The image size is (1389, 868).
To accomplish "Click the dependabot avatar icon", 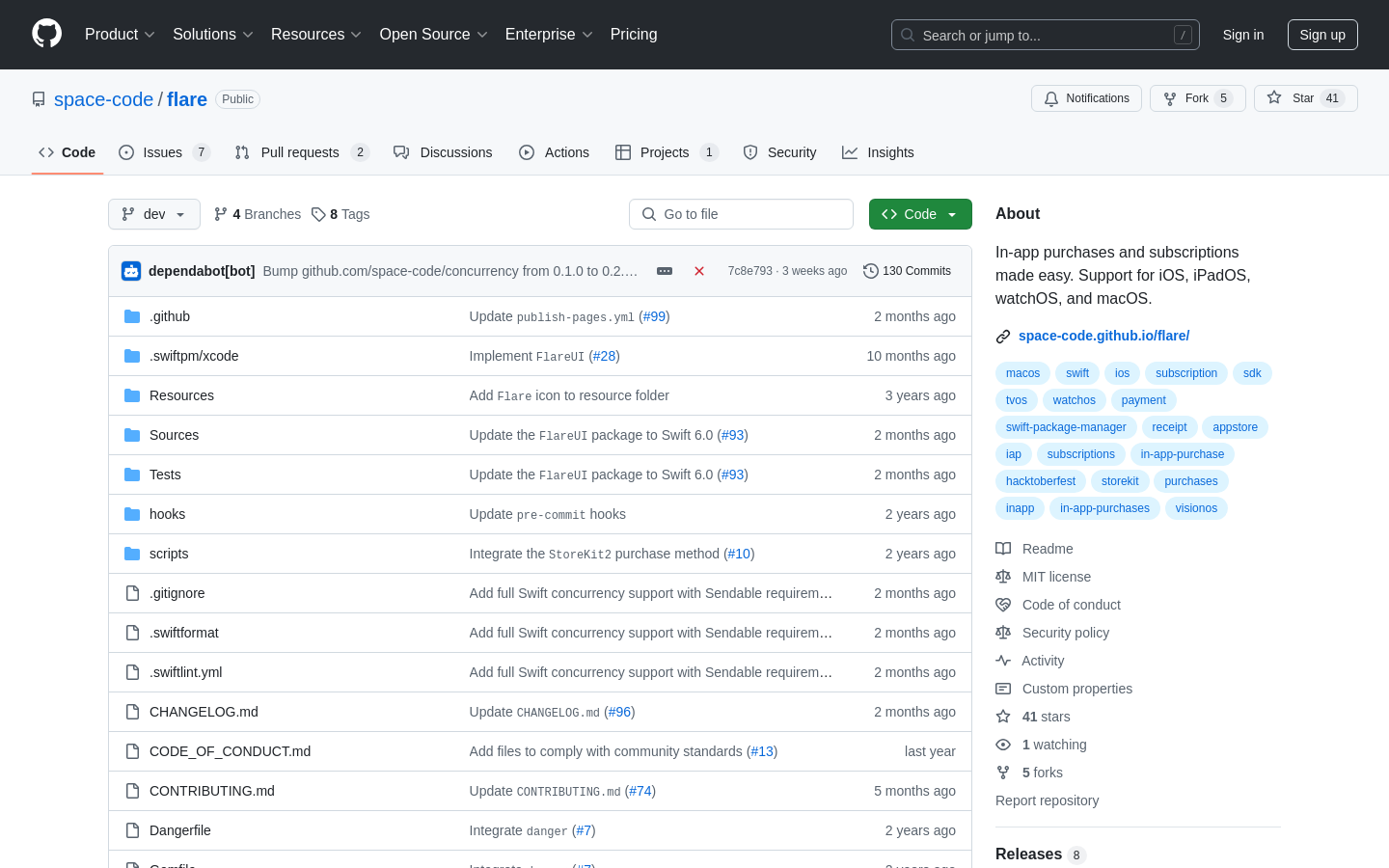I will pos(131,271).
